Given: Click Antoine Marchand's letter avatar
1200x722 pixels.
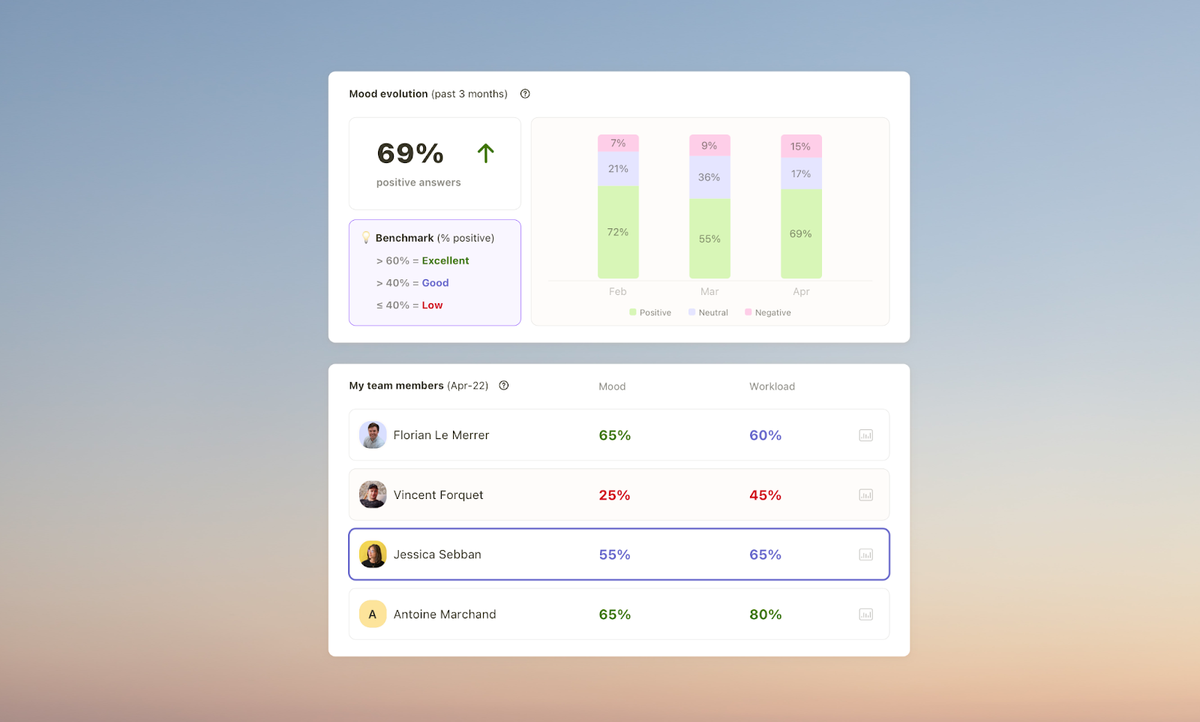Looking at the screenshot, I should (x=372, y=614).
